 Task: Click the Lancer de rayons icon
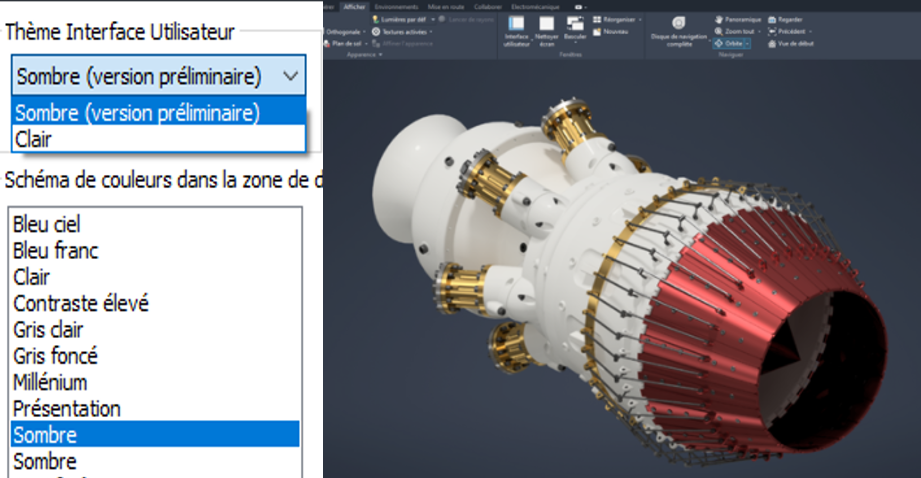(442, 19)
